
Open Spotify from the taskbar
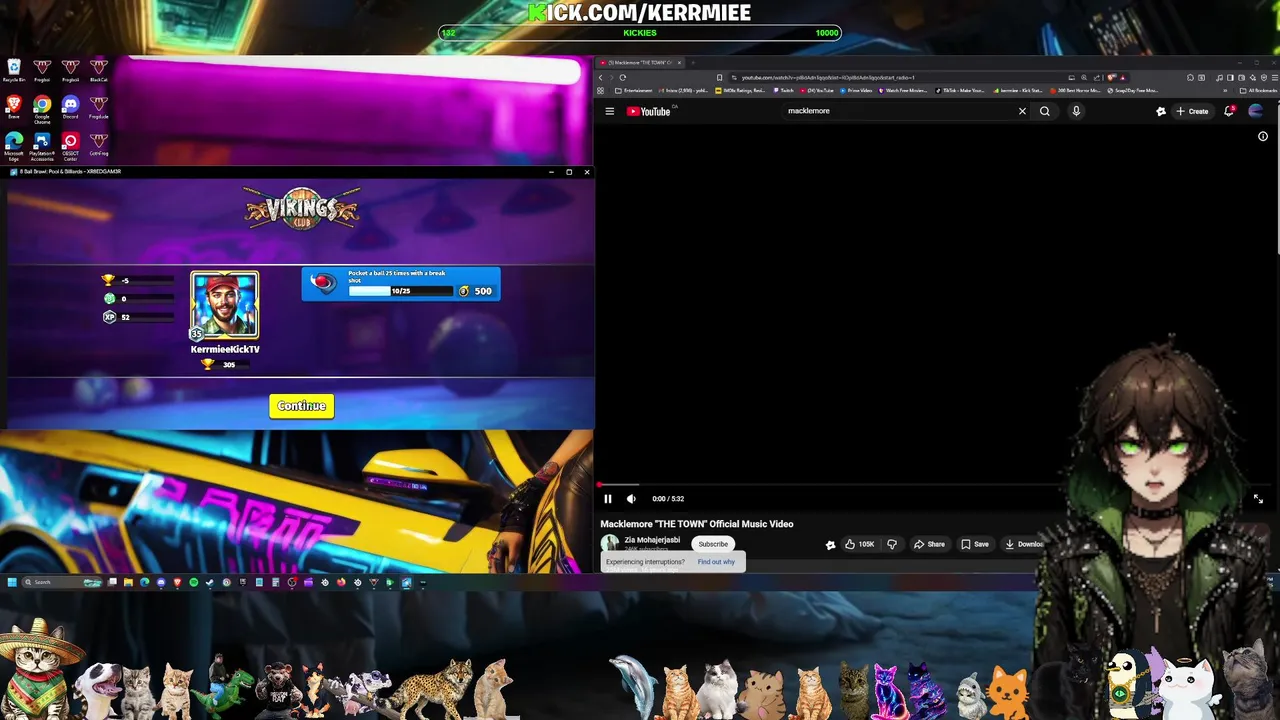[x=193, y=582]
